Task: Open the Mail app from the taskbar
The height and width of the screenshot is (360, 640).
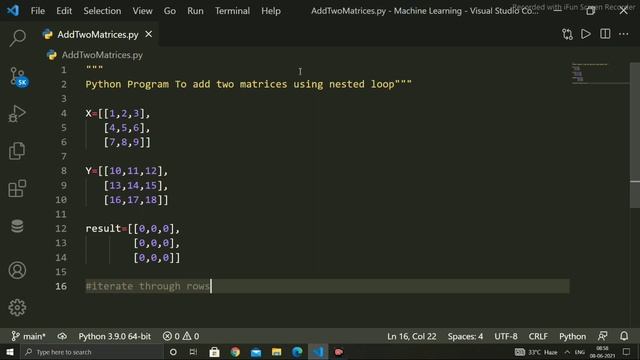Action: (x=256, y=352)
